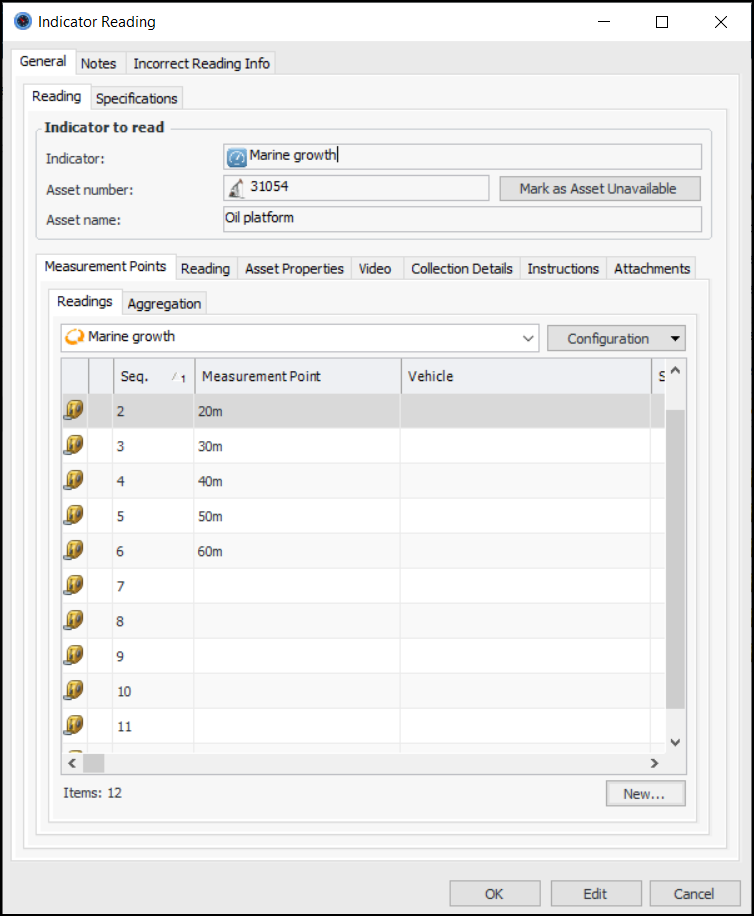Click the horizontal scrollbar thumb of the readings table

(x=93, y=763)
